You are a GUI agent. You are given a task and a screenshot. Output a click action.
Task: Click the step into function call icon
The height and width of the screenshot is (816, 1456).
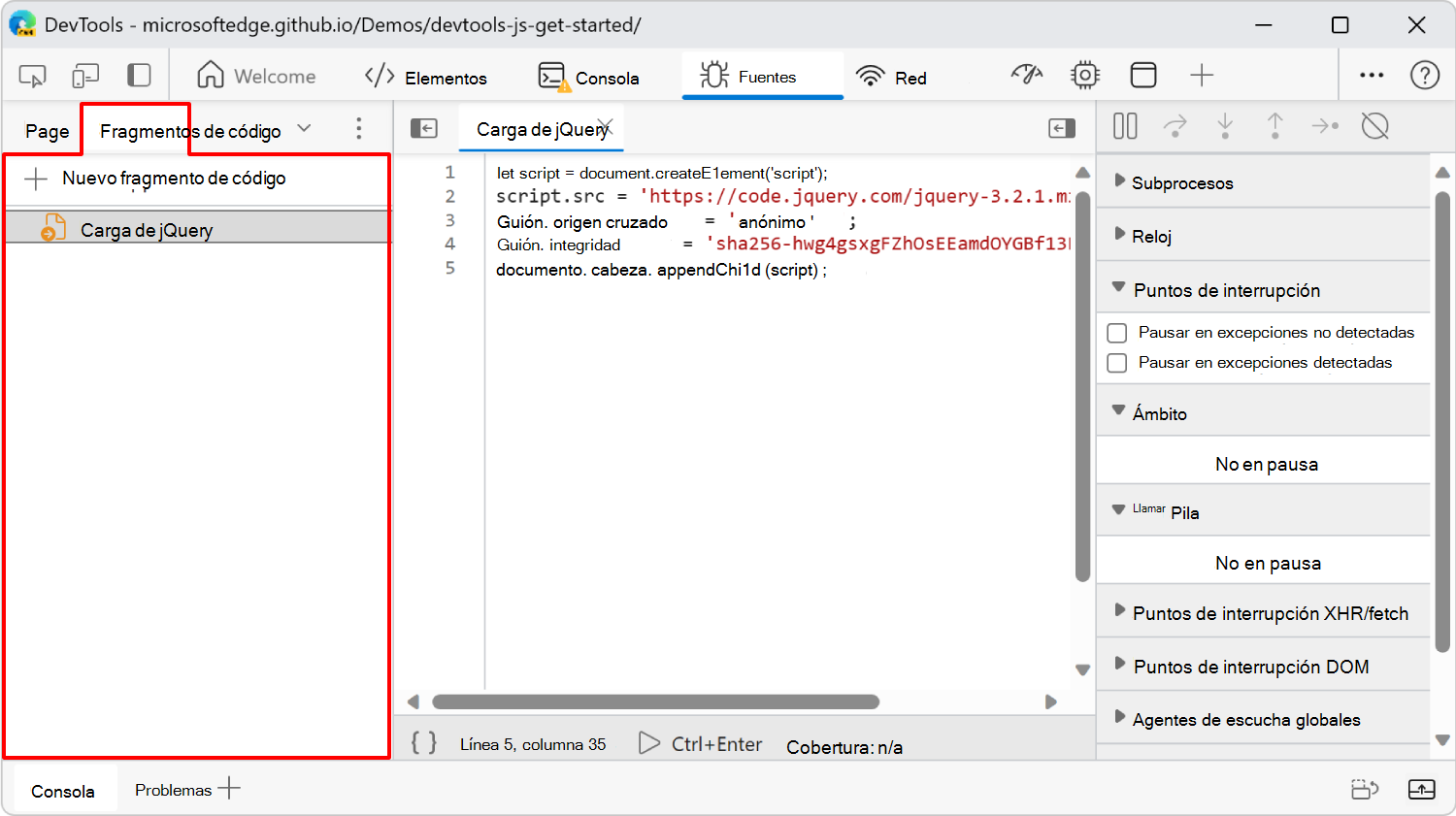pyautogui.click(x=1225, y=126)
